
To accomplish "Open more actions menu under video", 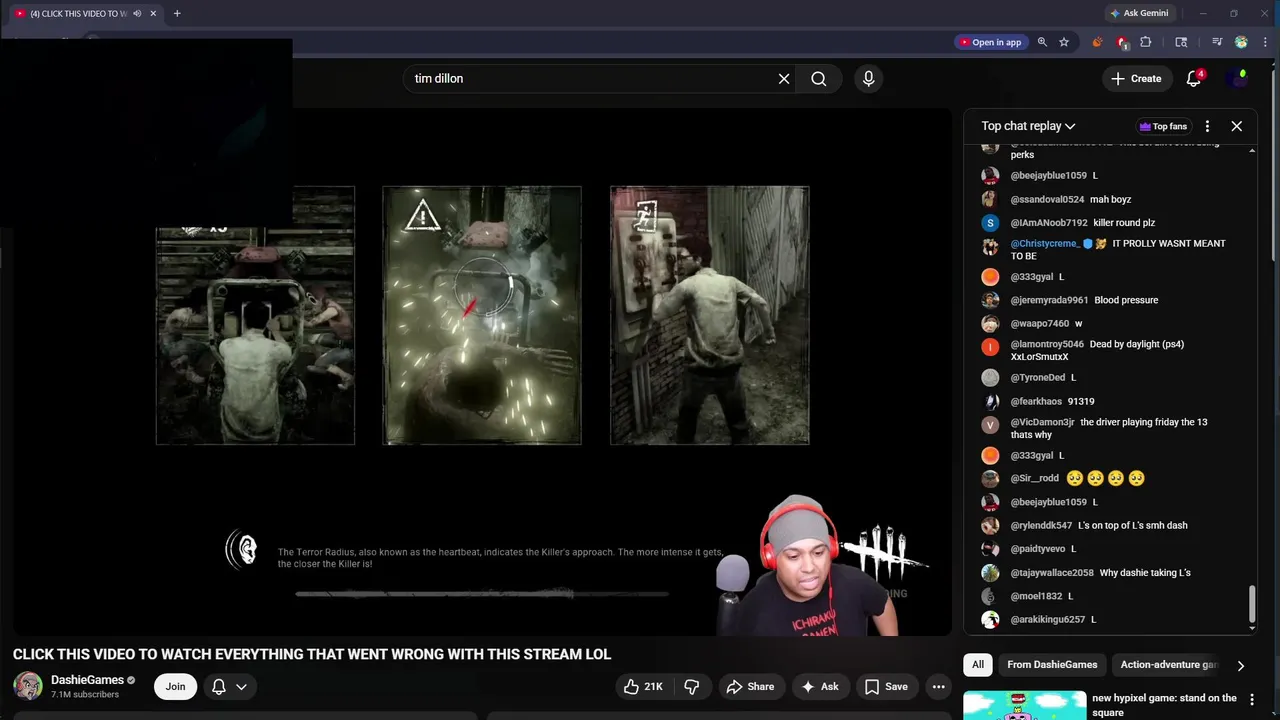I will coord(938,686).
